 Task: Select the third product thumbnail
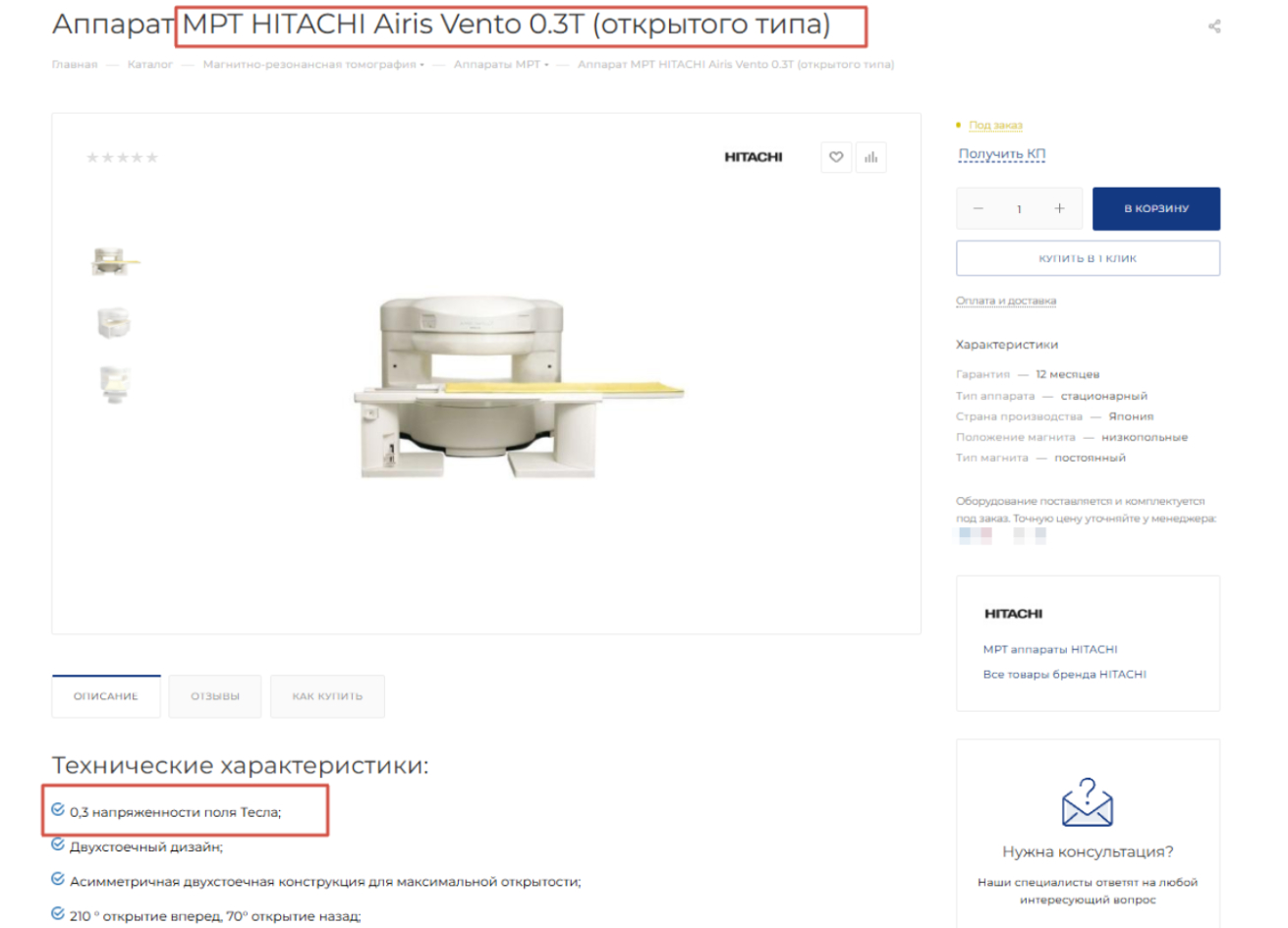point(115,383)
